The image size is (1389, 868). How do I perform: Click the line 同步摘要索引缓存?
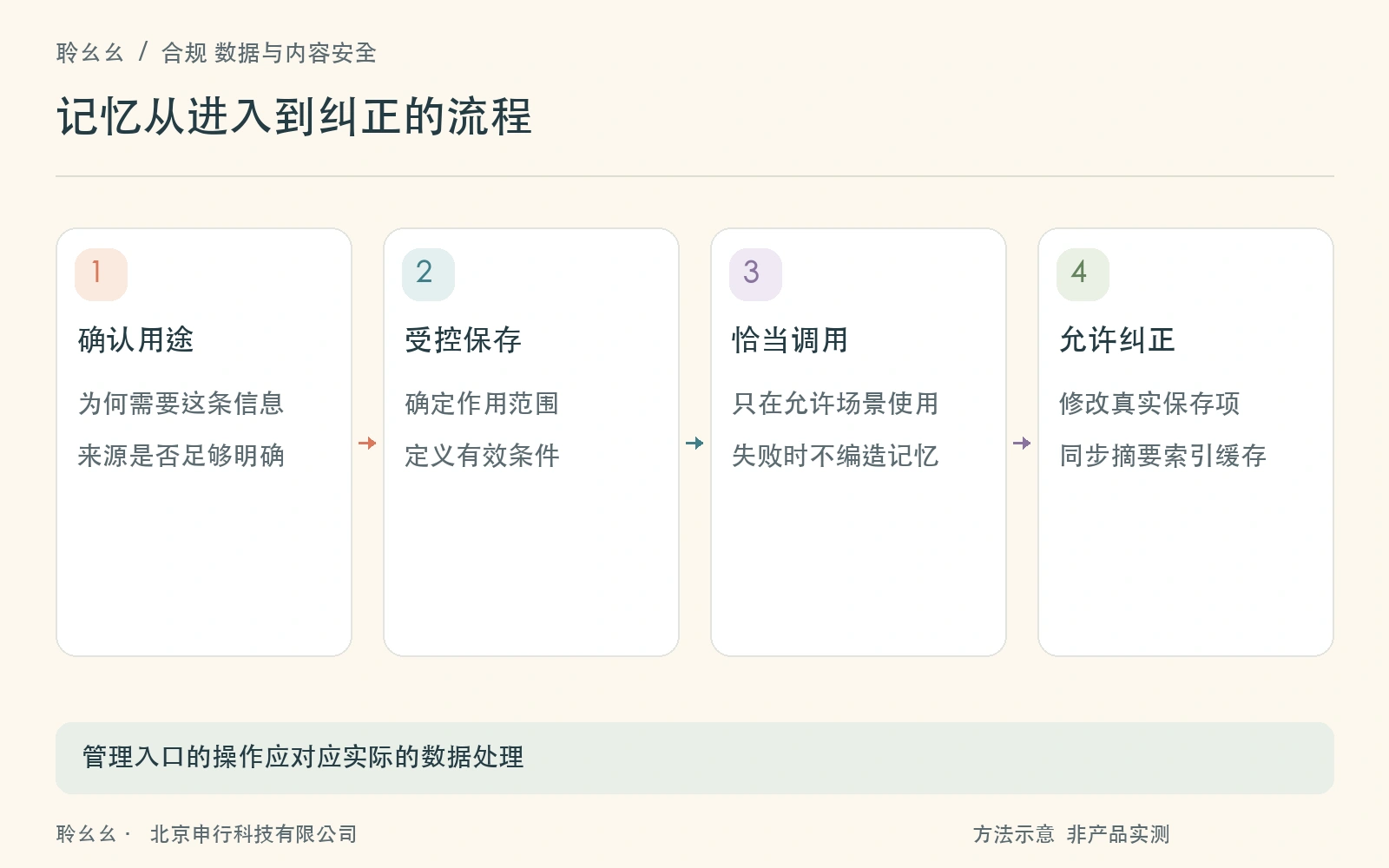point(1163,456)
